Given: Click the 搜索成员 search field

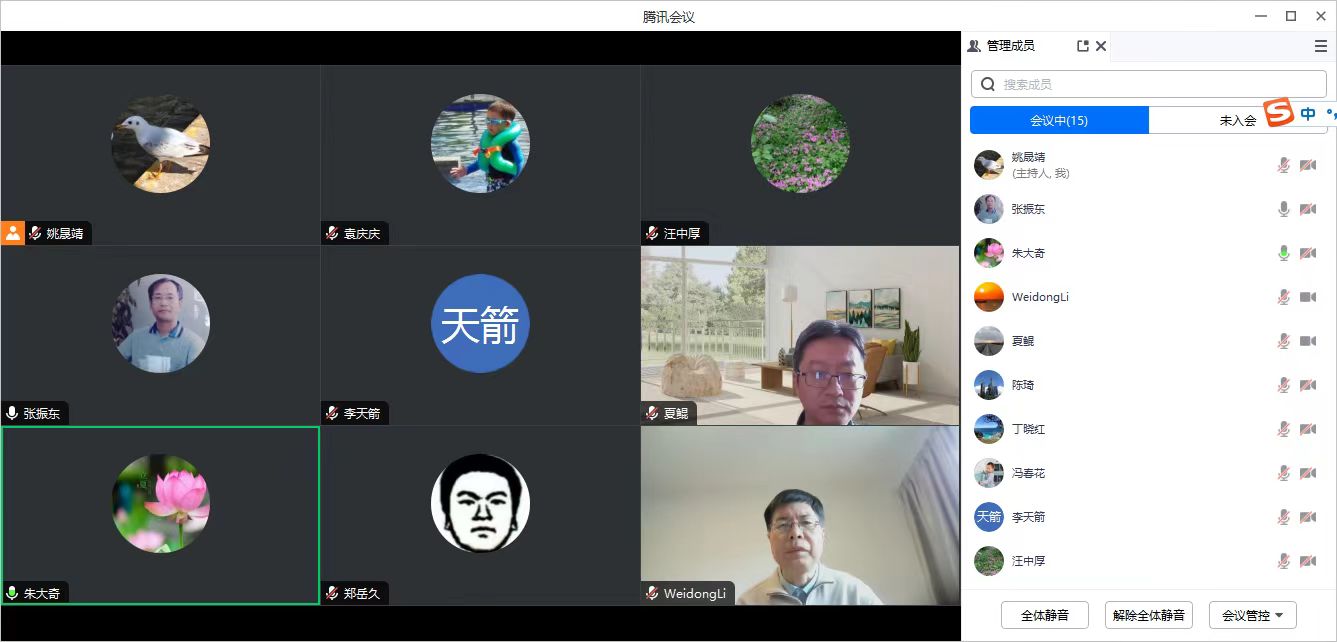Looking at the screenshot, I should (x=1149, y=84).
